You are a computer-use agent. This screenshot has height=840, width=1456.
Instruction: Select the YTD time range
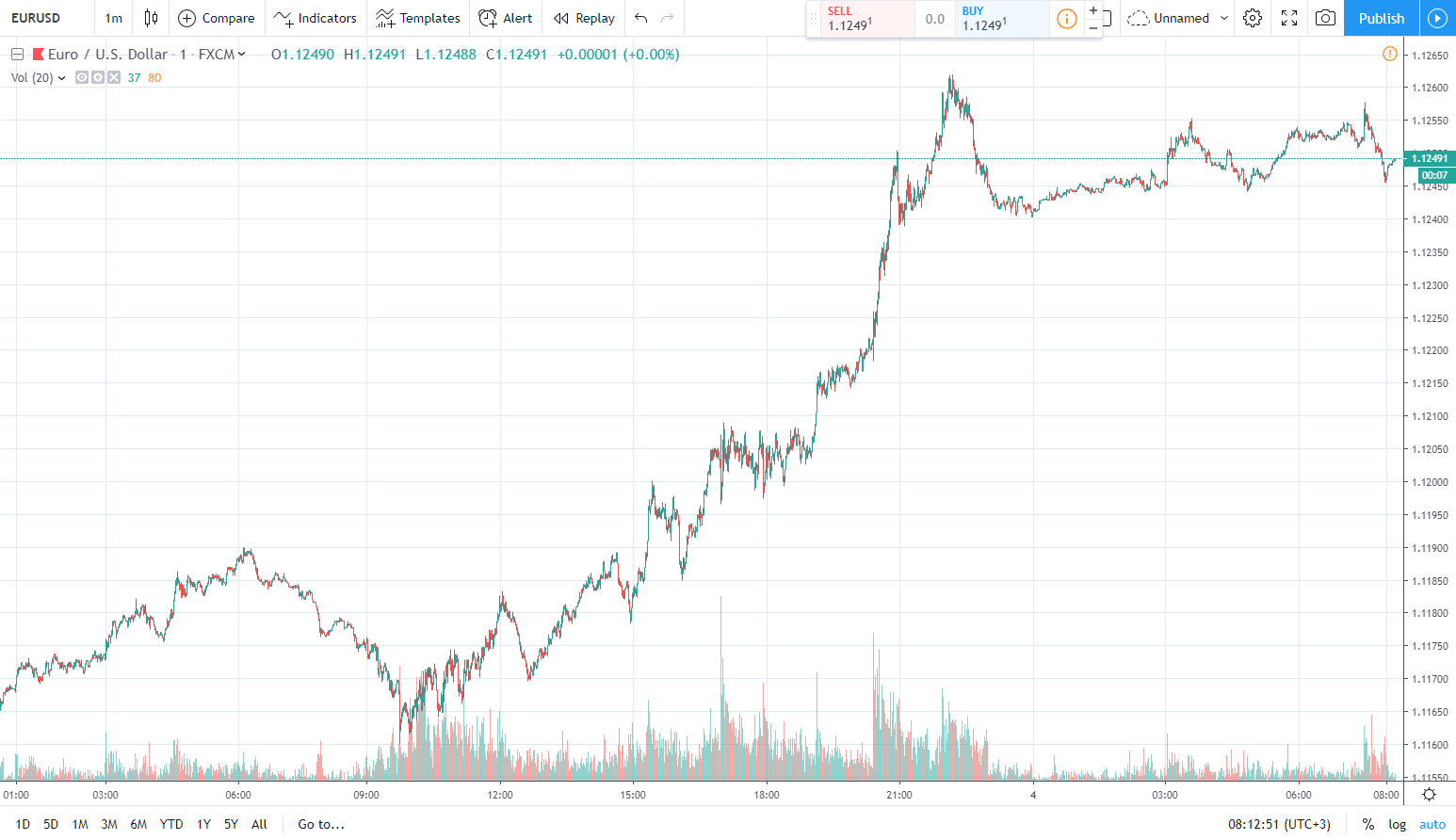tap(171, 824)
